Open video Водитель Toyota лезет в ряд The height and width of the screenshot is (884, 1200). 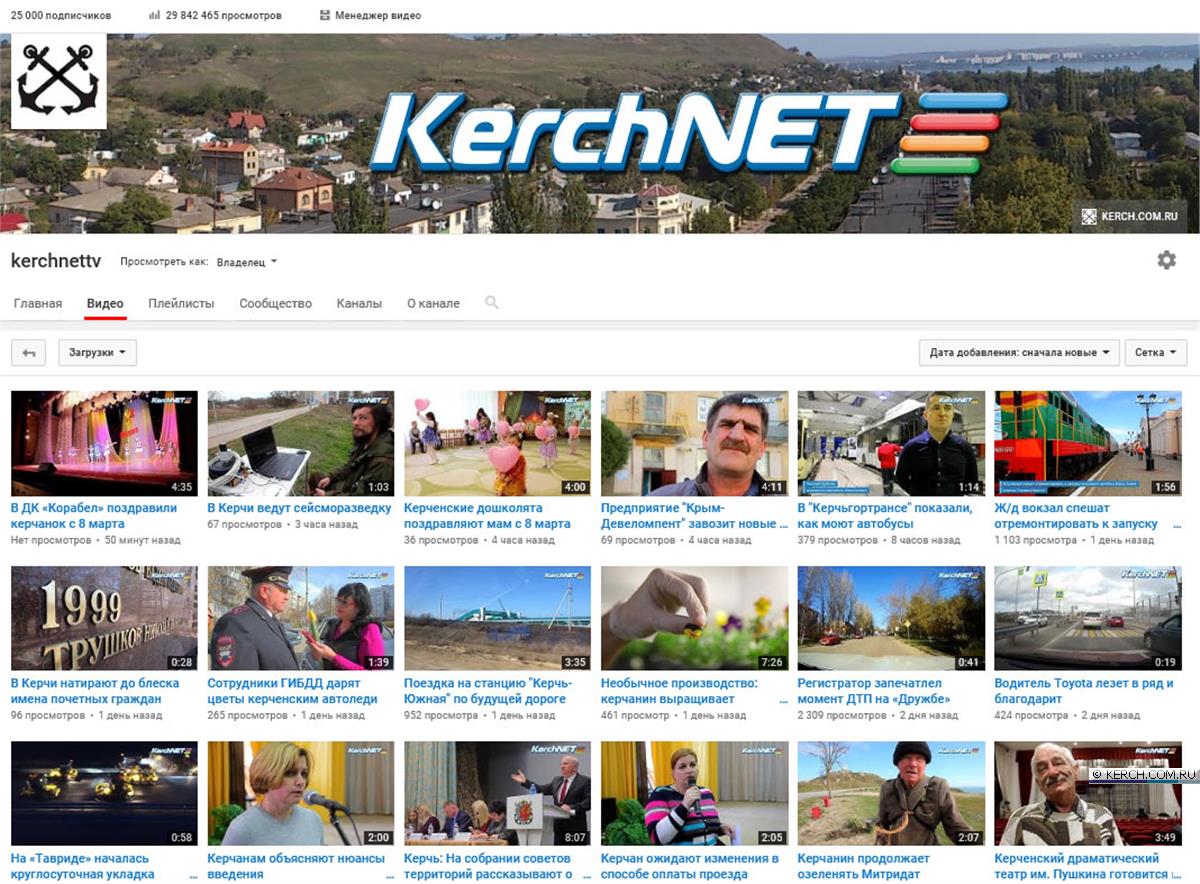1084,691
